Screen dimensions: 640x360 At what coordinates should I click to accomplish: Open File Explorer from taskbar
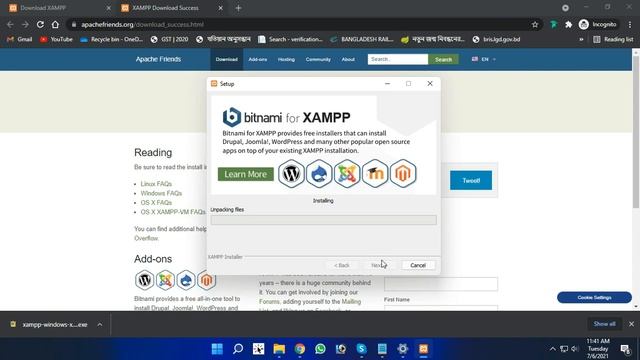(279, 349)
